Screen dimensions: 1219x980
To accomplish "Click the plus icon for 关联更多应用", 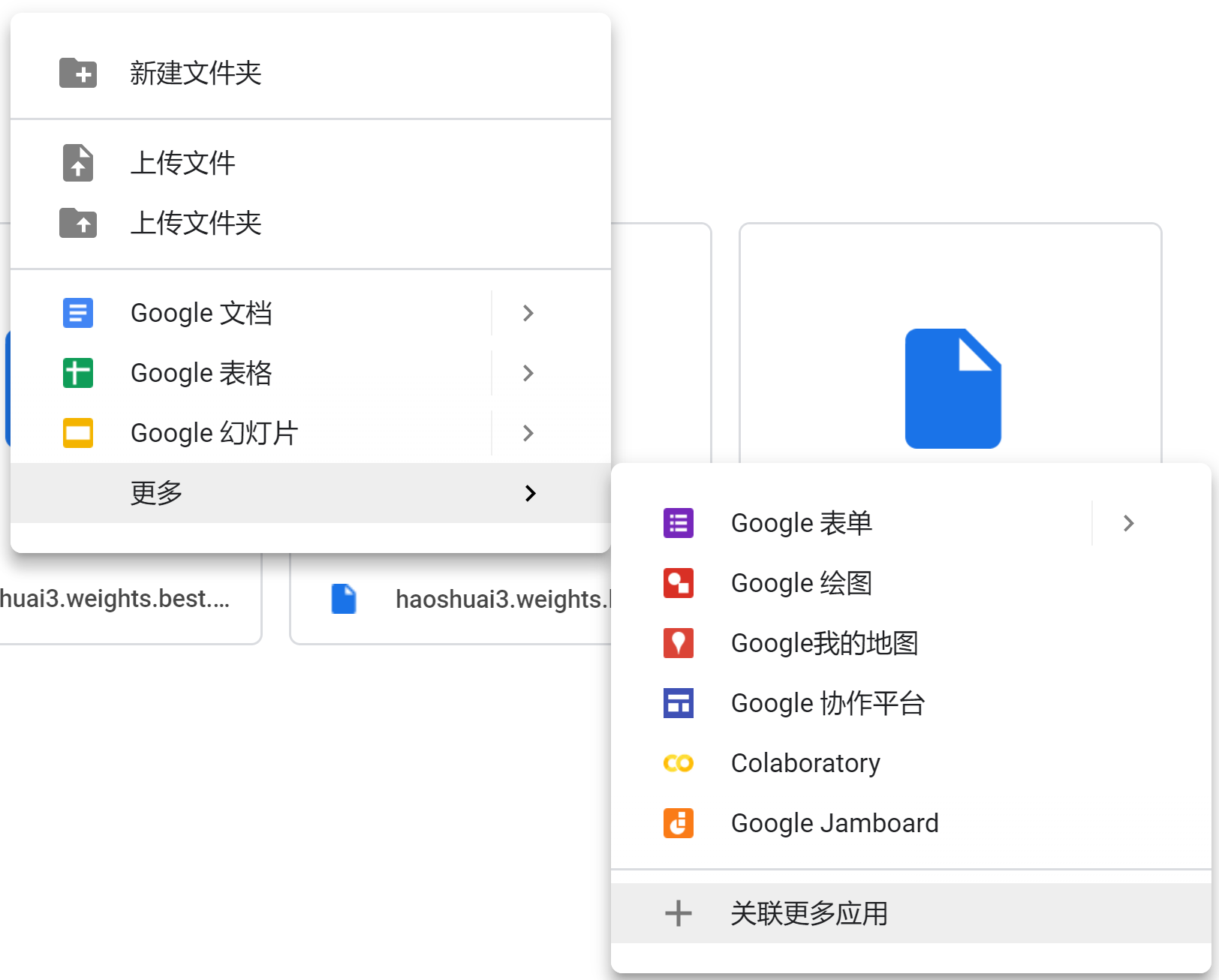I will pyautogui.click(x=679, y=913).
